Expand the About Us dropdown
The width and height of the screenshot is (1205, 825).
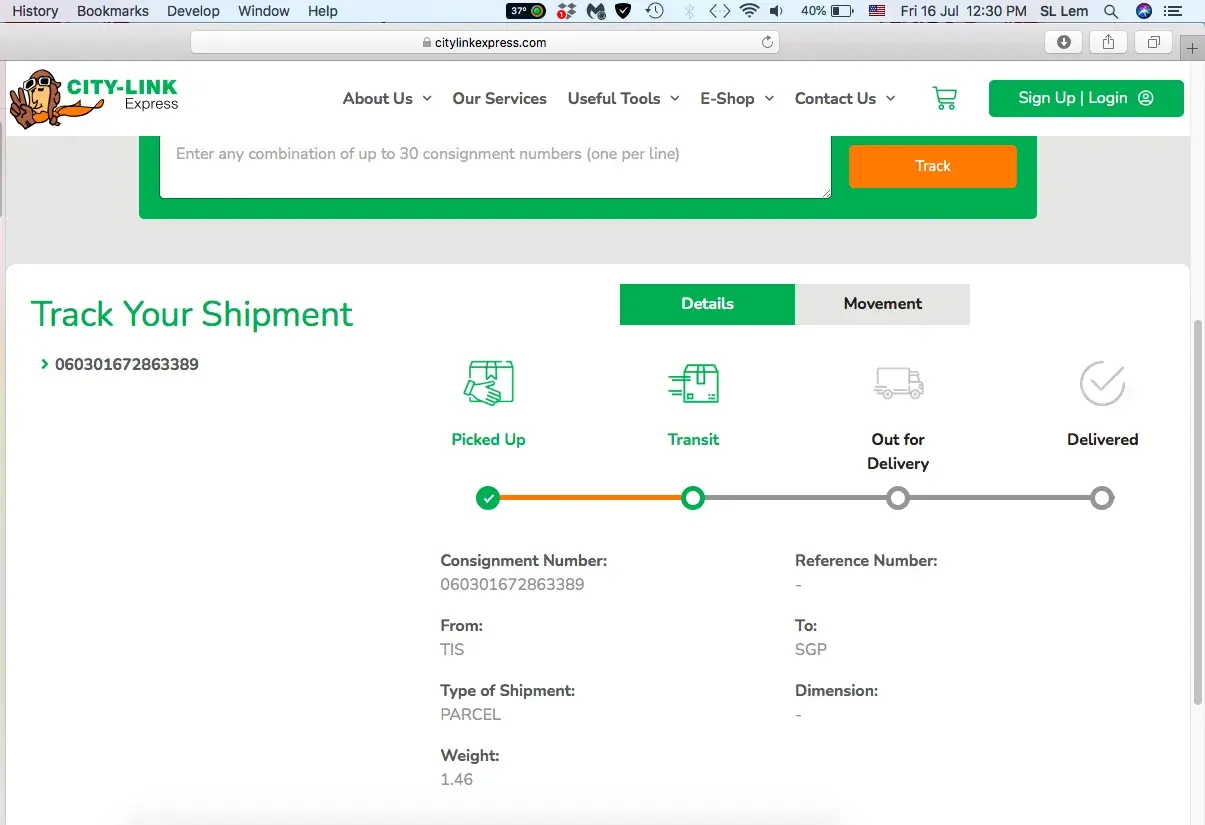click(x=387, y=98)
